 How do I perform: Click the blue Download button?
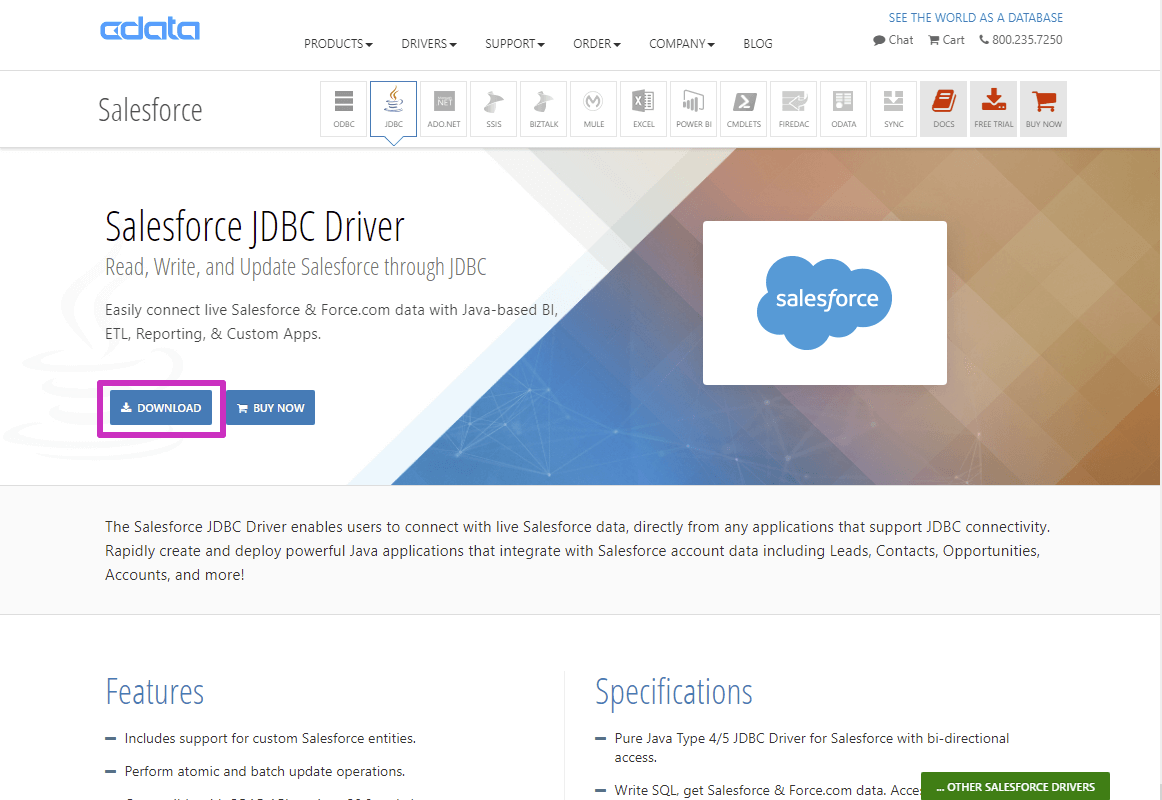[161, 408]
